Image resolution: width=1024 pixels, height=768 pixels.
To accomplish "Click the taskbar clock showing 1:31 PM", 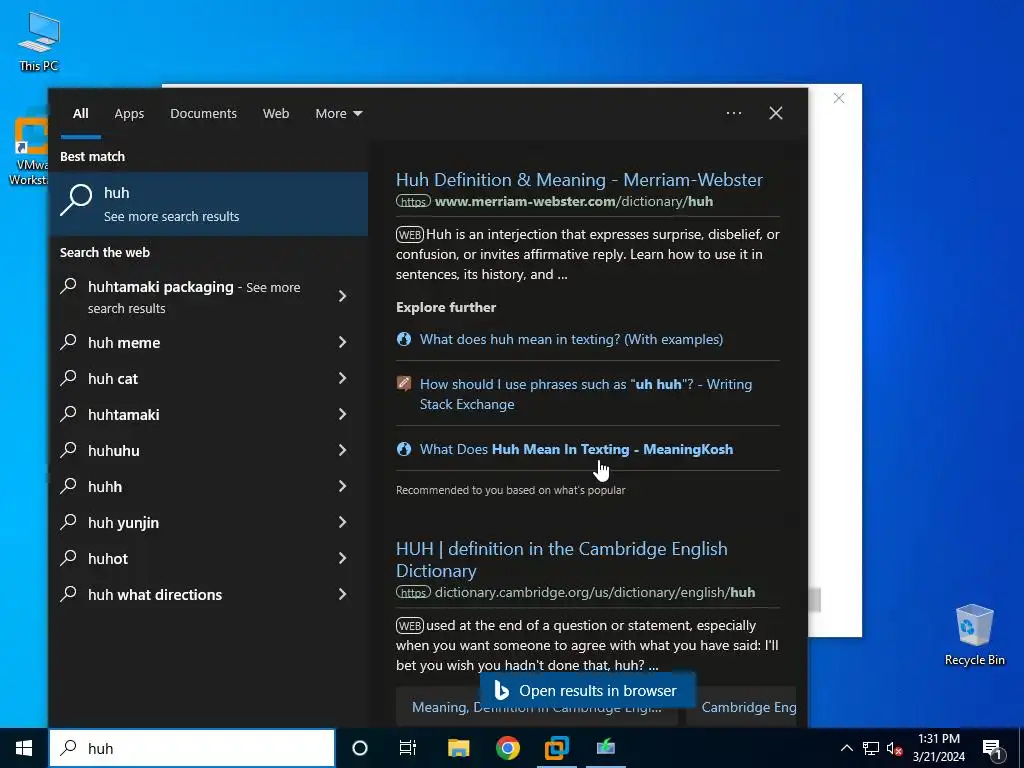I will coord(938,748).
